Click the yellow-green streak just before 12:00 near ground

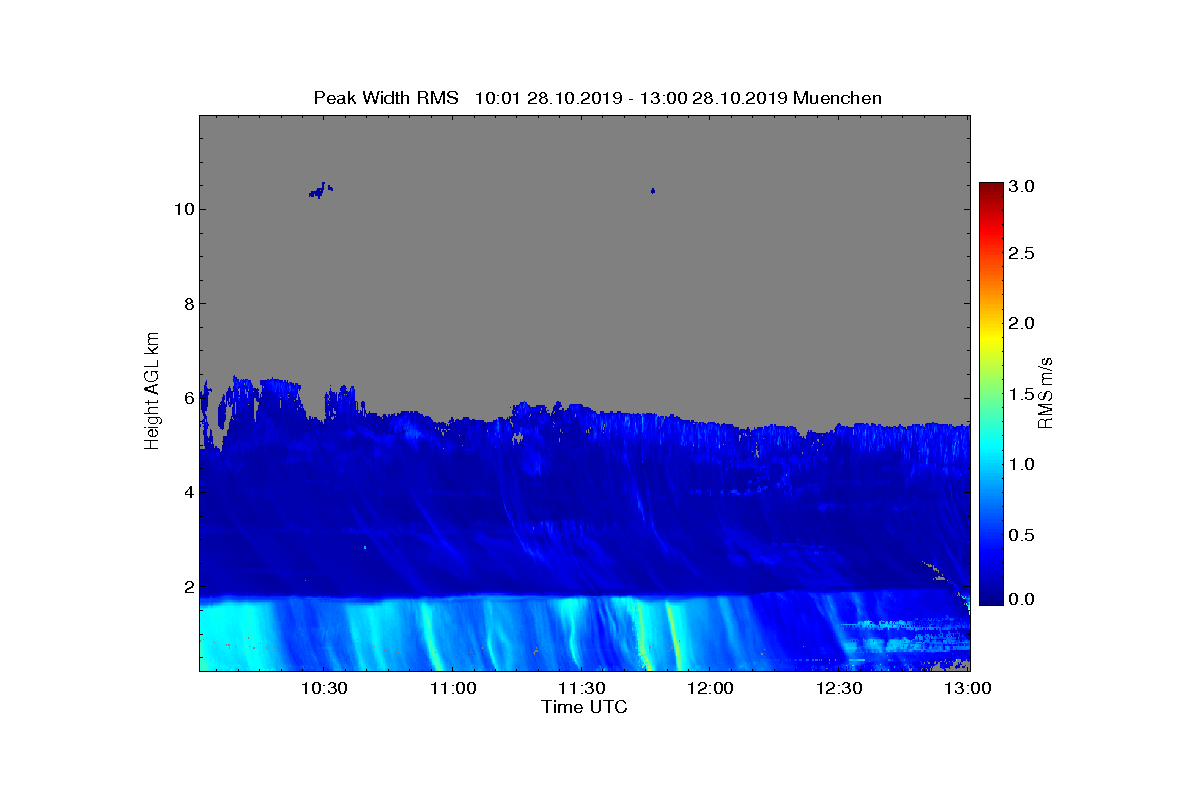click(672, 635)
